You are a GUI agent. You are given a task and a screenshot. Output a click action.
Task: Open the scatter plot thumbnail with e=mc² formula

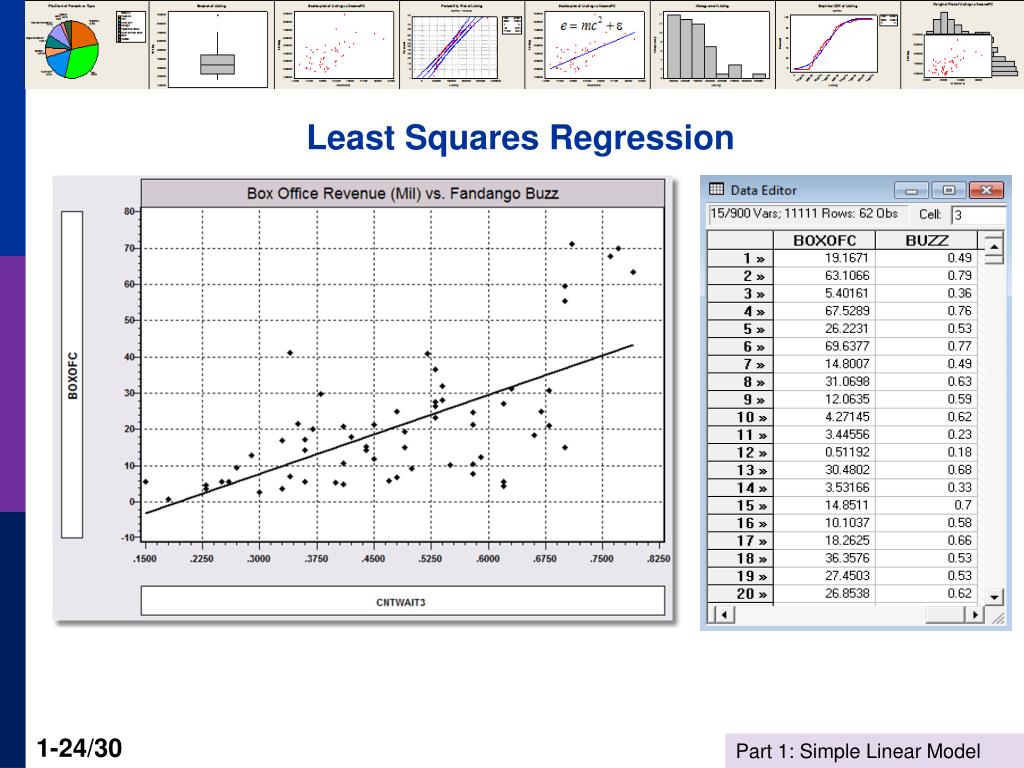pos(588,44)
